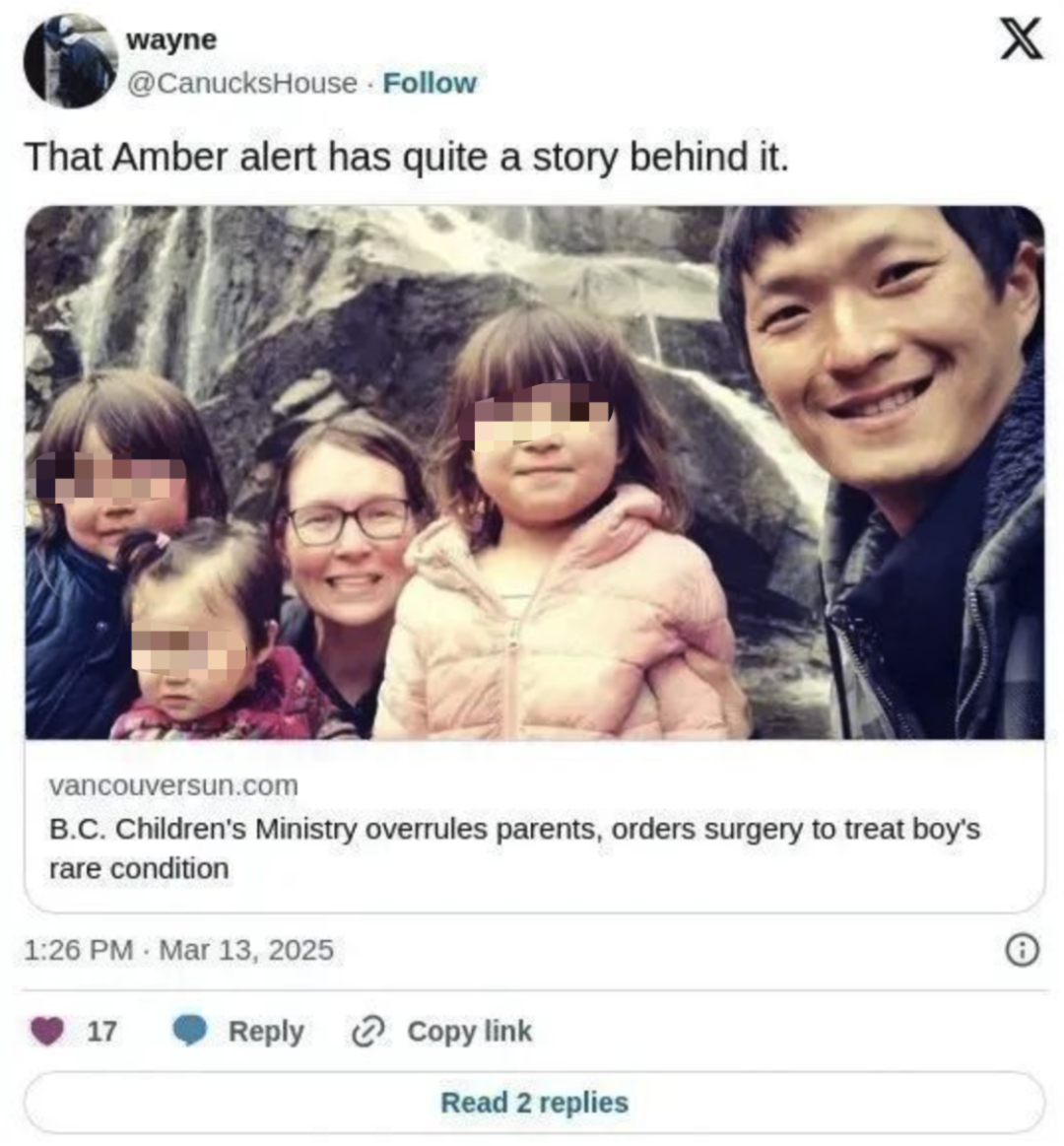Click the 17 likes count

[x=101, y=1032]
